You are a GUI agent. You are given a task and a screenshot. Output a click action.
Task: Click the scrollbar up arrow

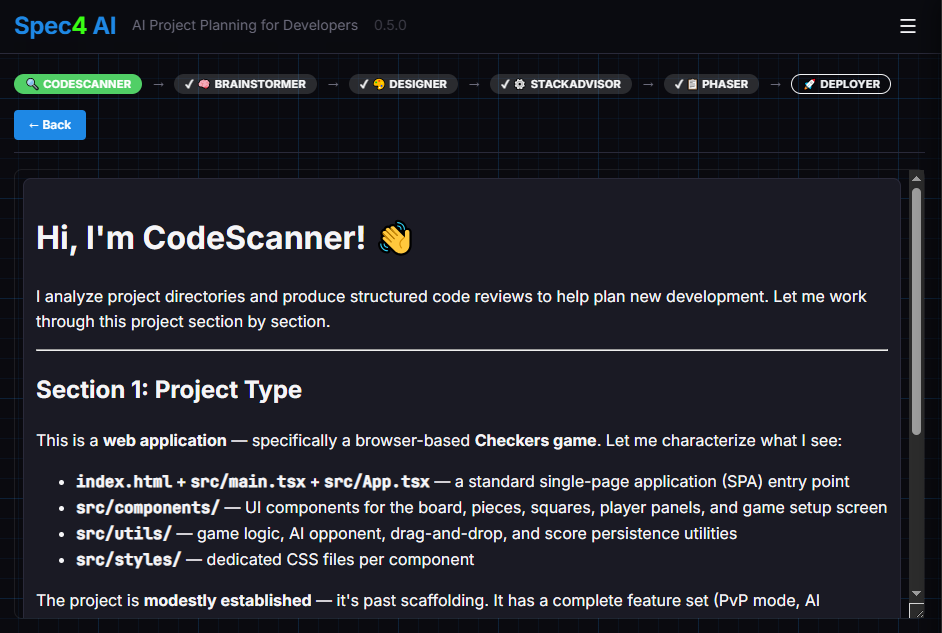pos(916,178)
